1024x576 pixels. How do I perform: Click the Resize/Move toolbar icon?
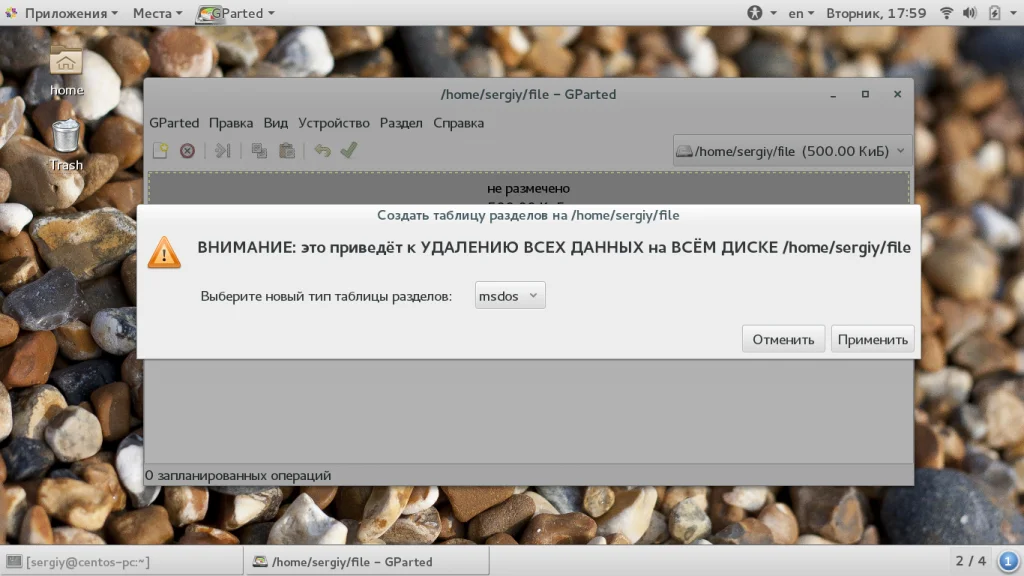[223, 151]
